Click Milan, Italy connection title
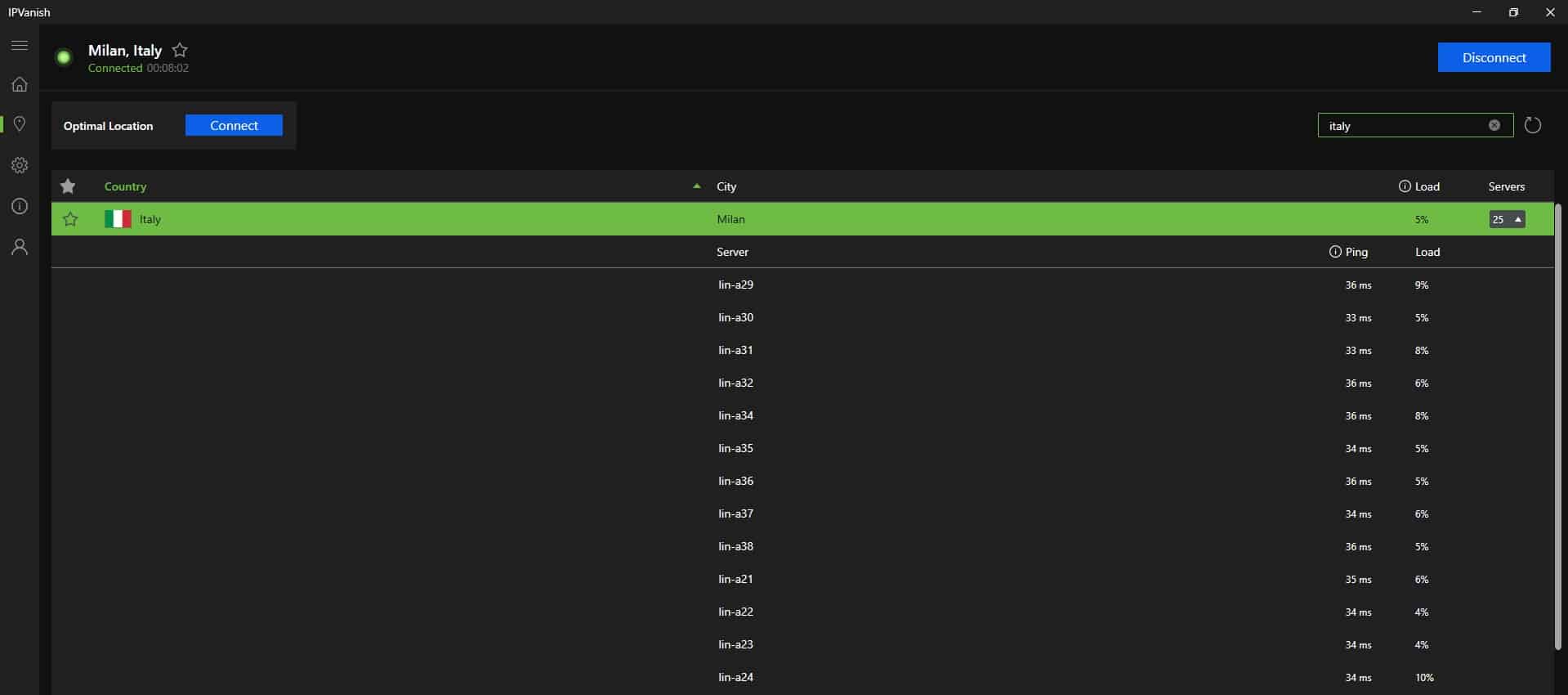The image size is (1568, 695). pyautogui.click(x=125, y=50)
